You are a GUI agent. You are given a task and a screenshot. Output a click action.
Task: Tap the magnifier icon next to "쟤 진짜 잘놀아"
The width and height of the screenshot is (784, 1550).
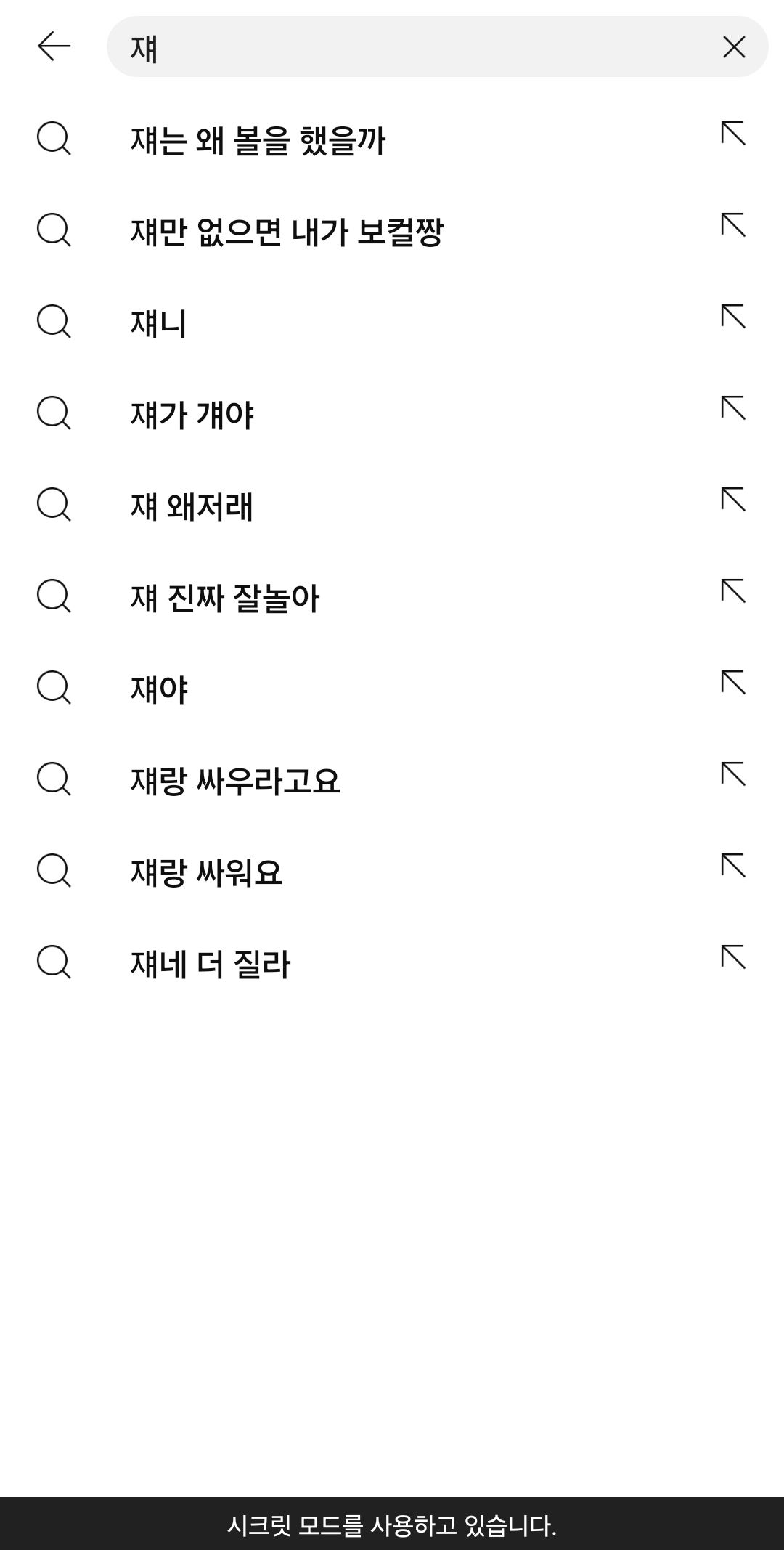(54, 596)
